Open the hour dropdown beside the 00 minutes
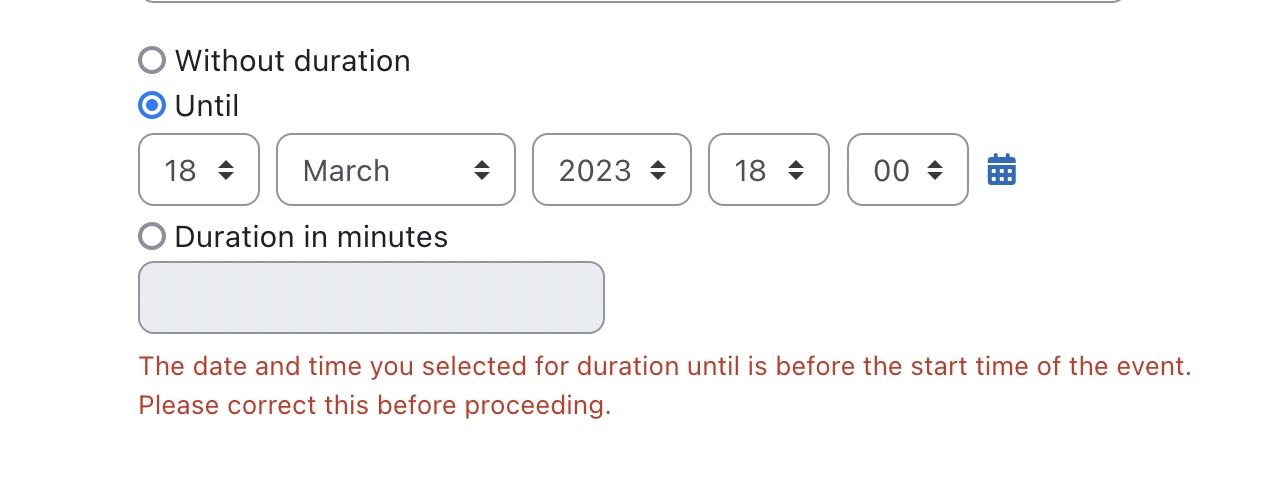Viewport: 1262px width, 494px height. [x=769, y=170]
